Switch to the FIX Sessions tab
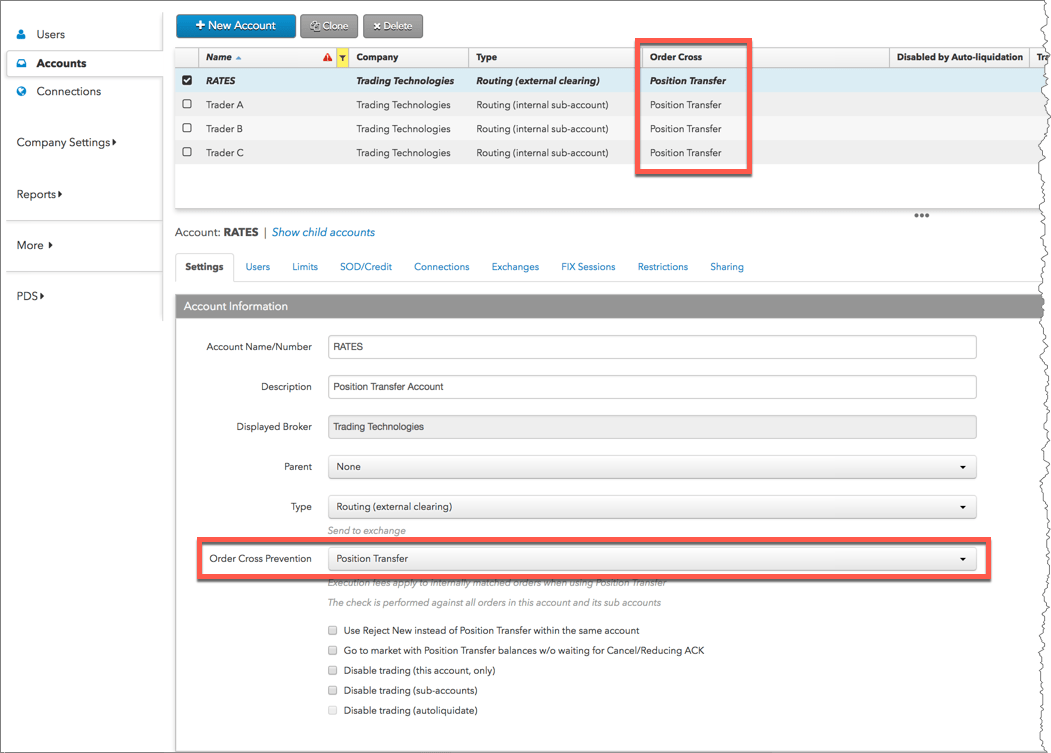The height and width of the screenshot is (753, 1051). [x=589, y=267]
